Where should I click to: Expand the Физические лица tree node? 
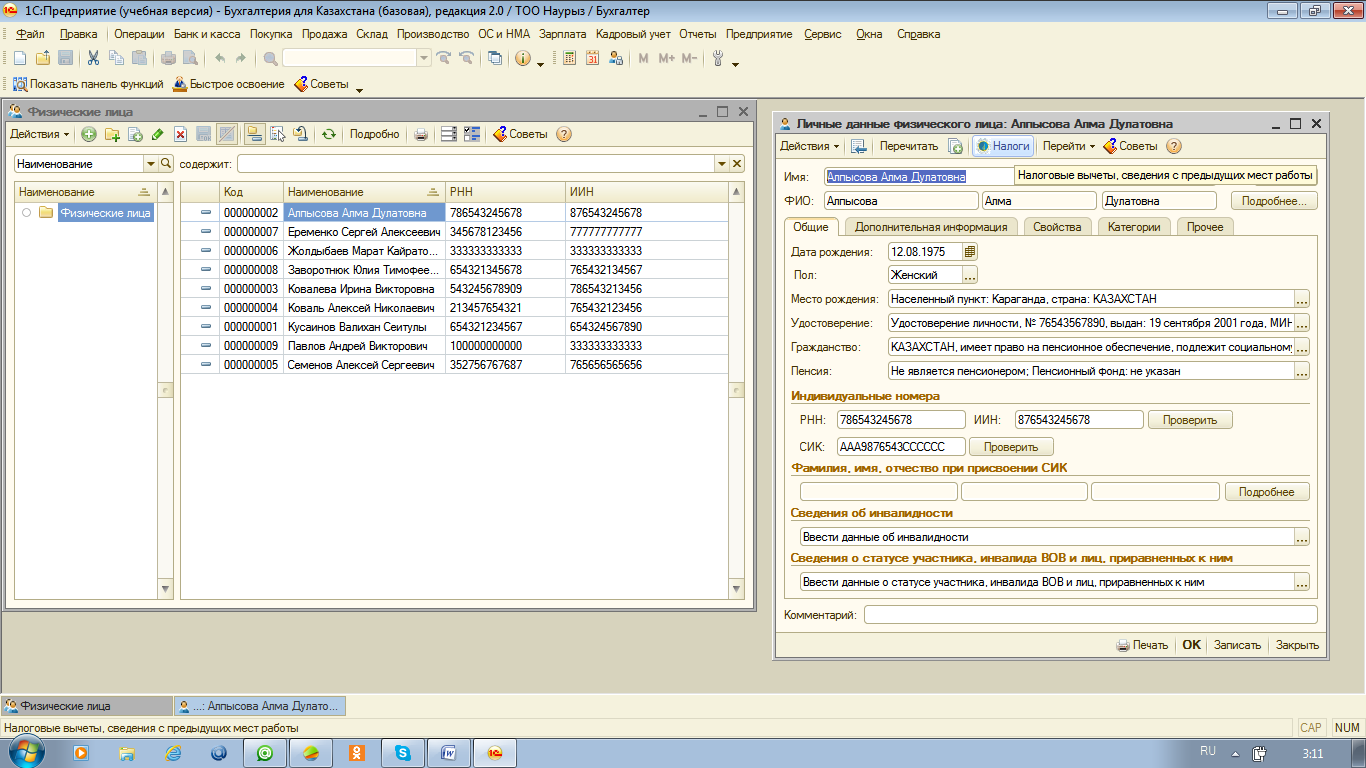click(x=27, y=212)
